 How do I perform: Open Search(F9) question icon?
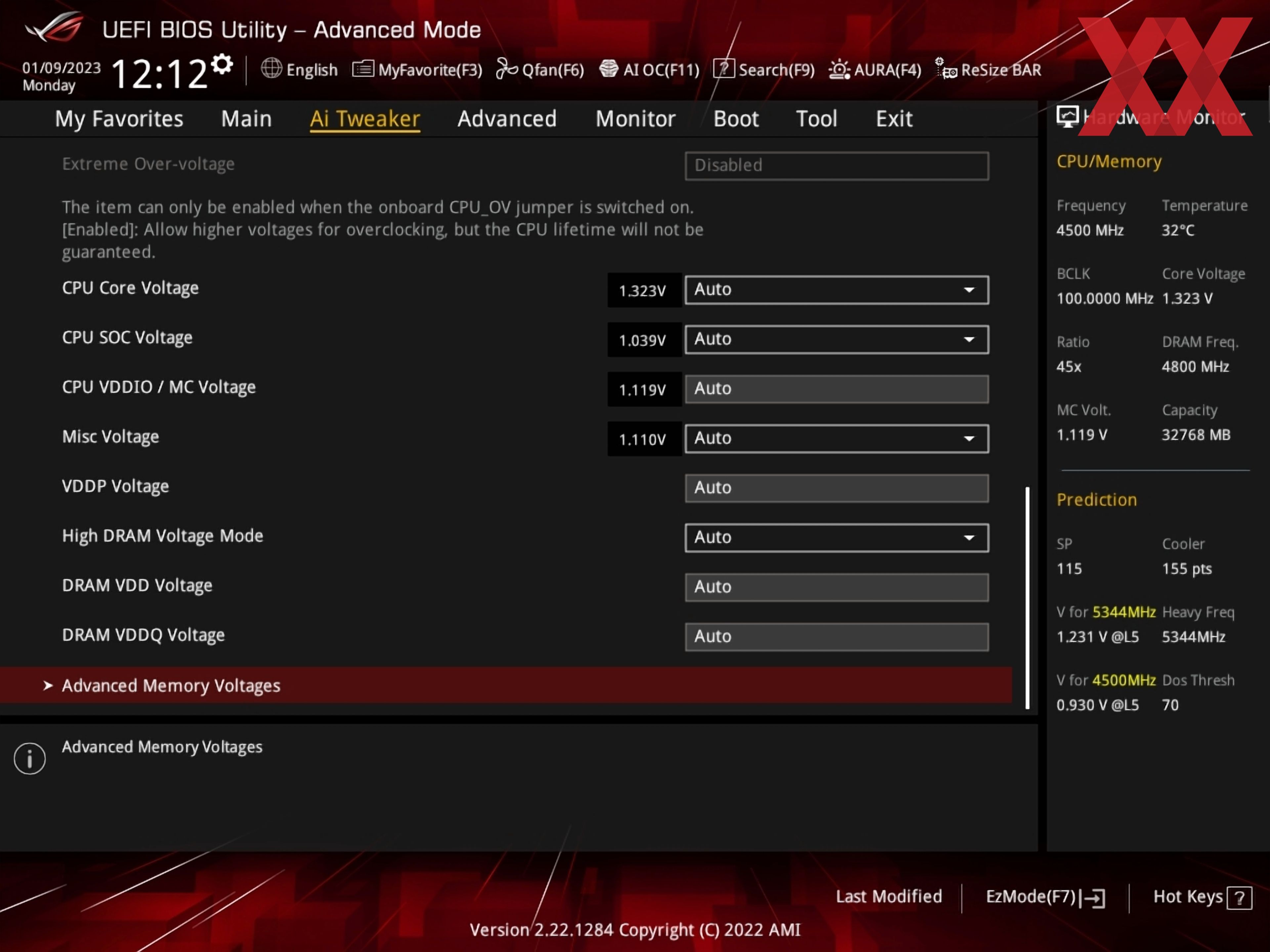[x=724, y=69]
